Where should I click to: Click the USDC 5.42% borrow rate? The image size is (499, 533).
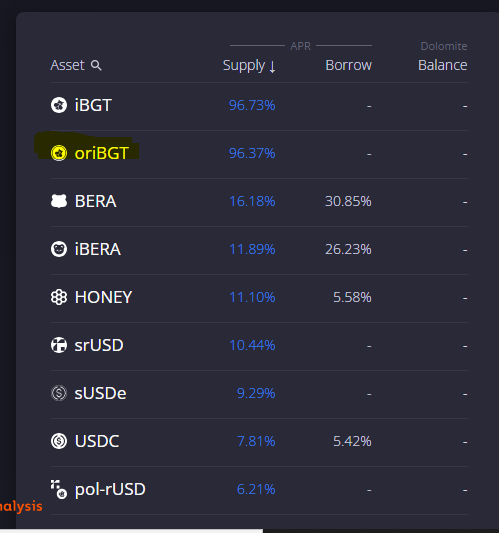[352, 441]
